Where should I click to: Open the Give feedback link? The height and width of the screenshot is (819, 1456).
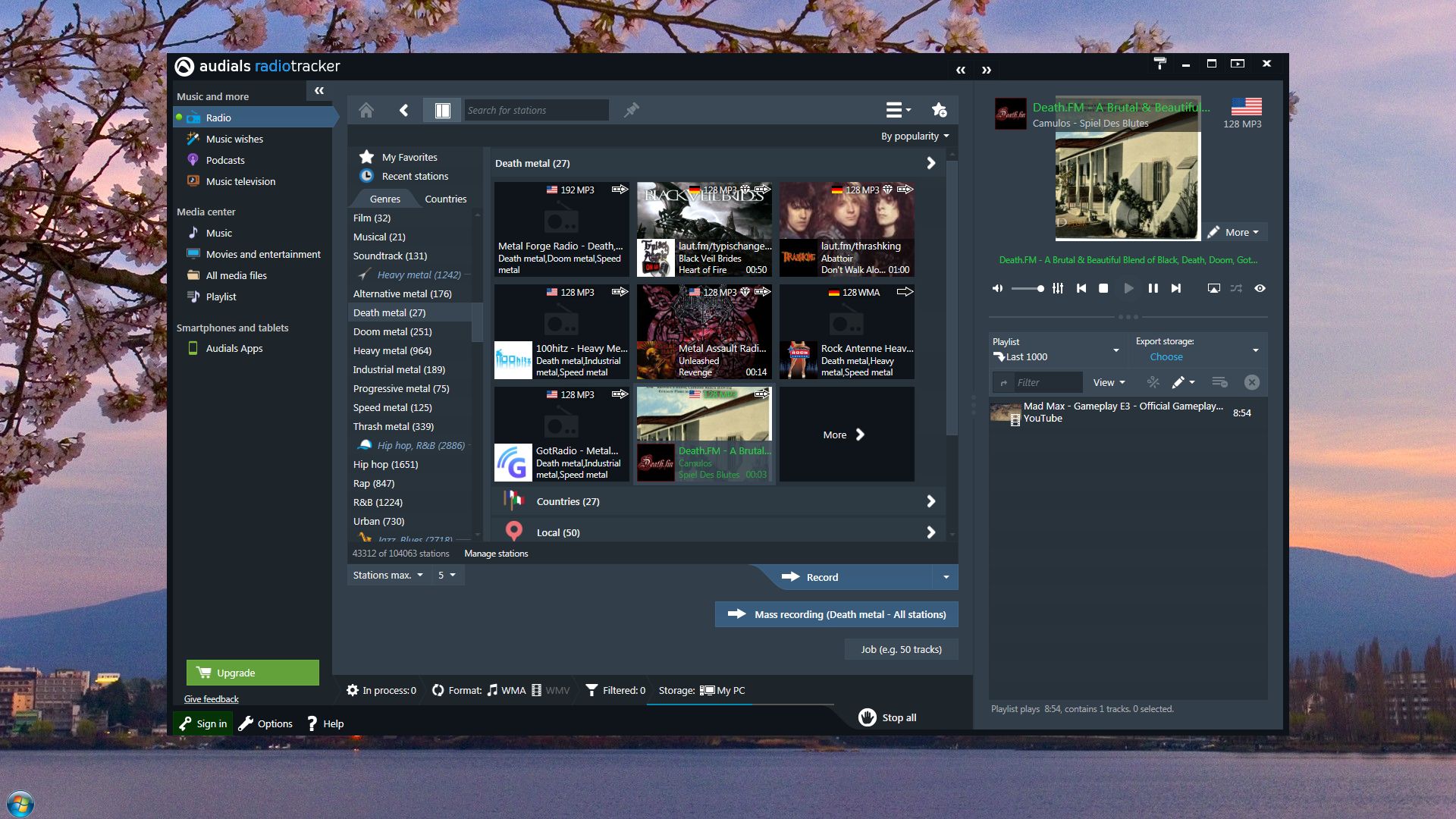click(211, 699)
